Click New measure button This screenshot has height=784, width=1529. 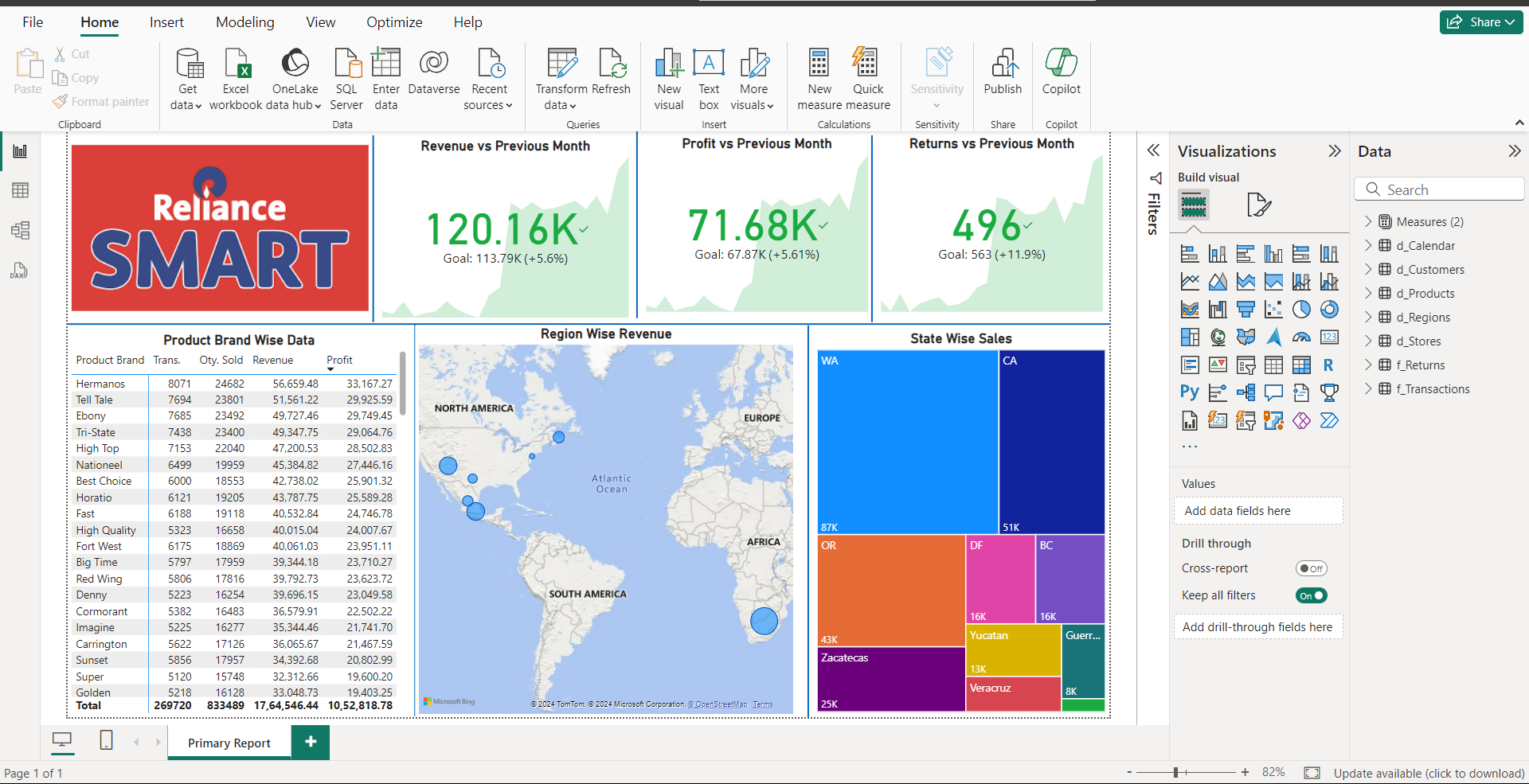pyautogui.click(x=819, y=78)
